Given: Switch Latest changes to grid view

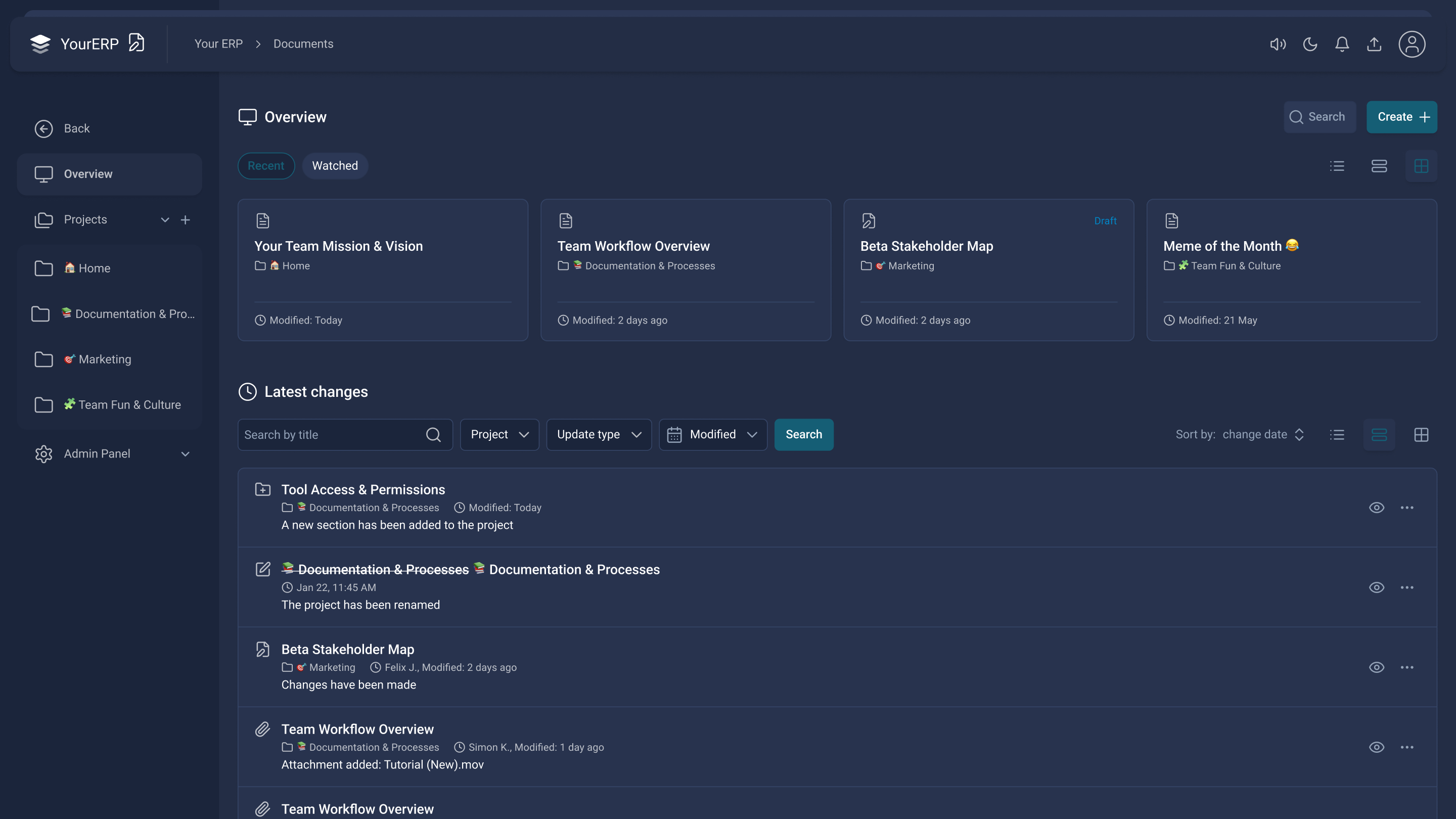Looking at the screenshot, I should [x=1421, y=435].
